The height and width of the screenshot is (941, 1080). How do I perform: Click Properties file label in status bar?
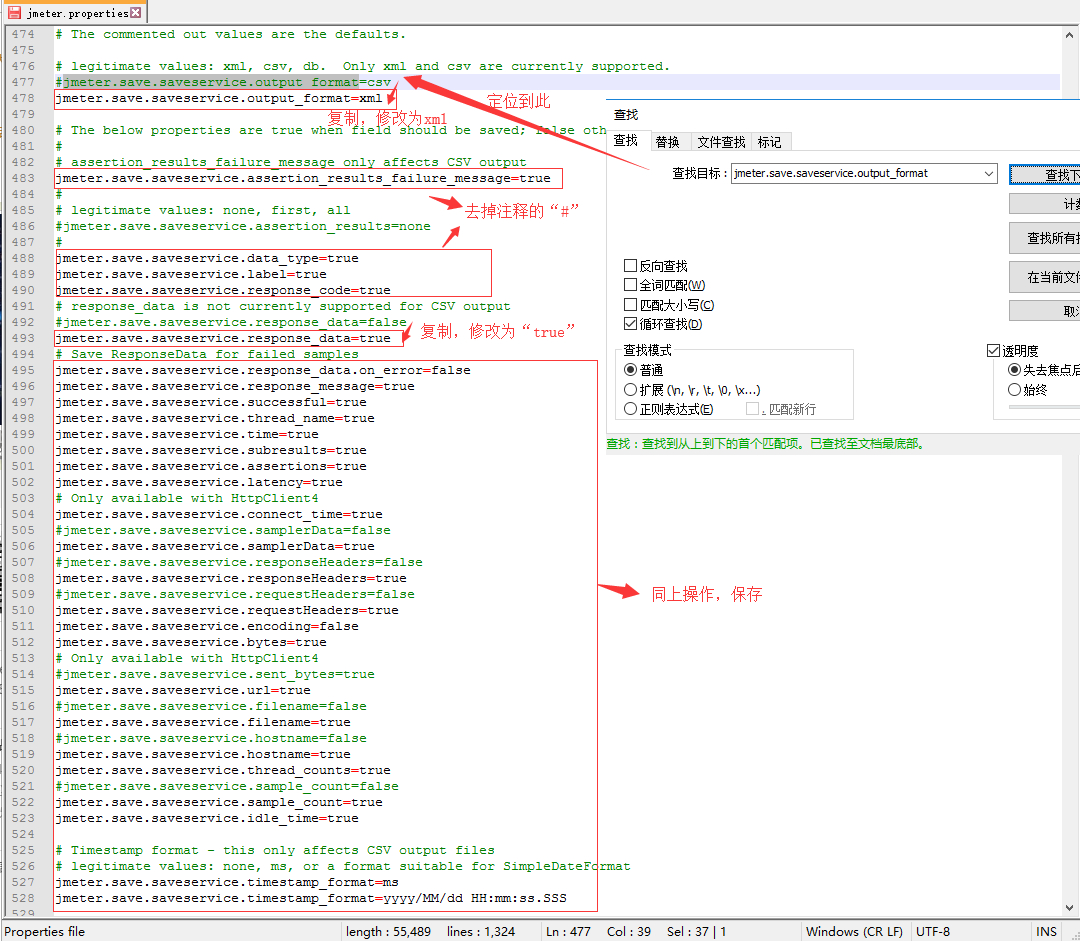[45, 931]
